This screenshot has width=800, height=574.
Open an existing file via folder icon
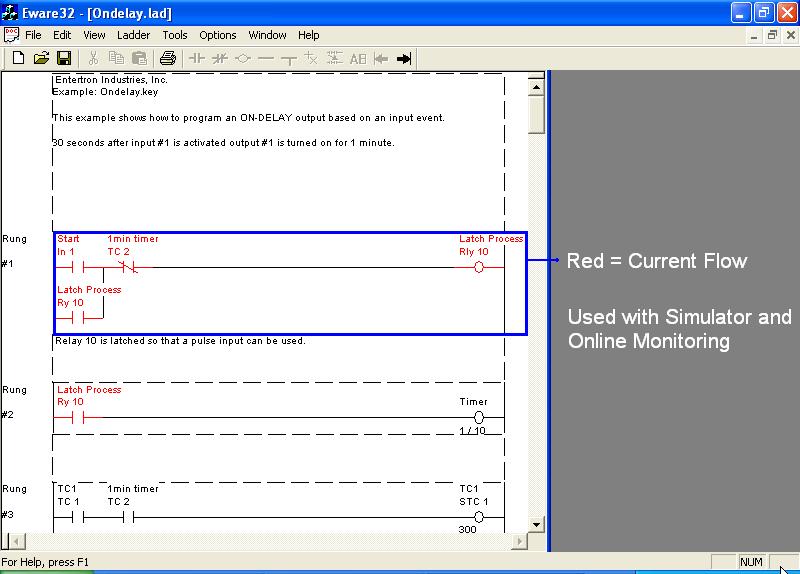point(41,58)
